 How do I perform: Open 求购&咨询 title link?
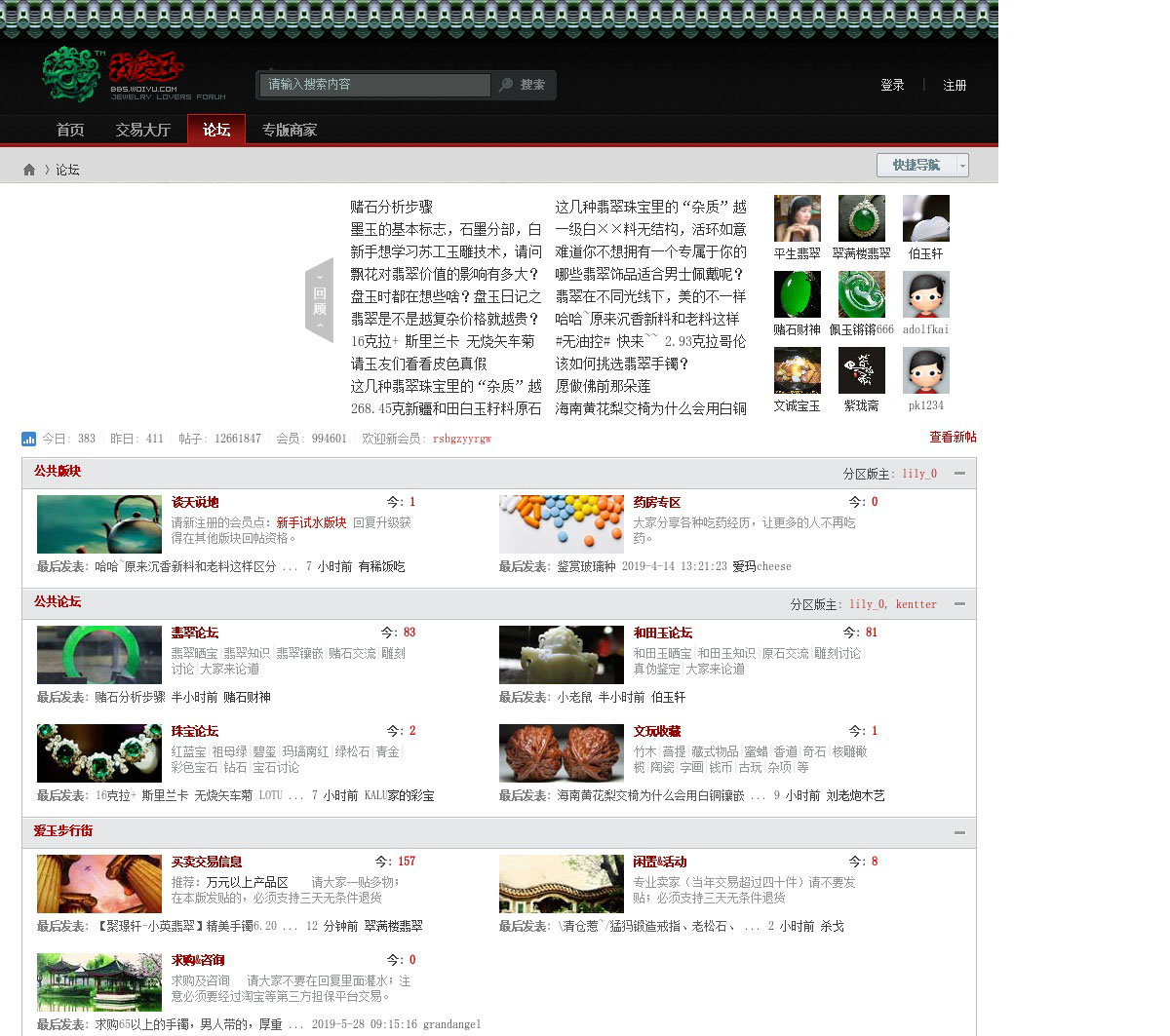click(198, 960)
